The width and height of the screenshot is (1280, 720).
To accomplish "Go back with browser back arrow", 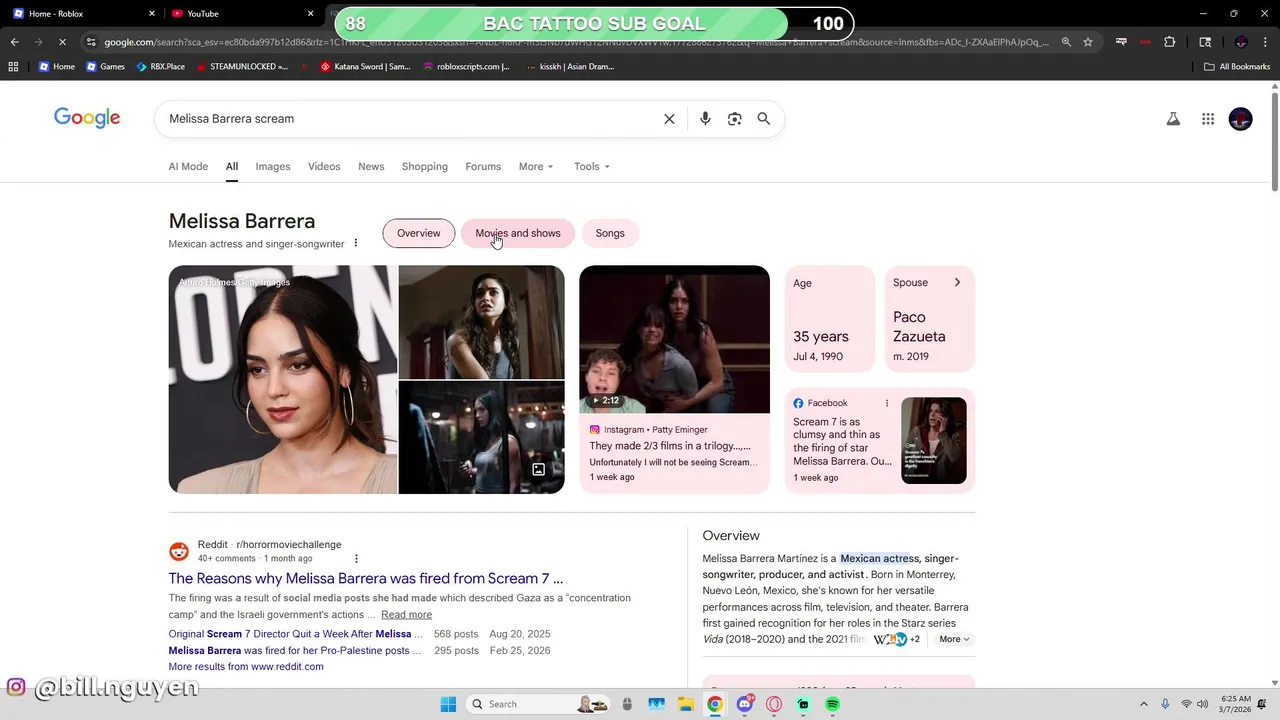I will [14, 42].
